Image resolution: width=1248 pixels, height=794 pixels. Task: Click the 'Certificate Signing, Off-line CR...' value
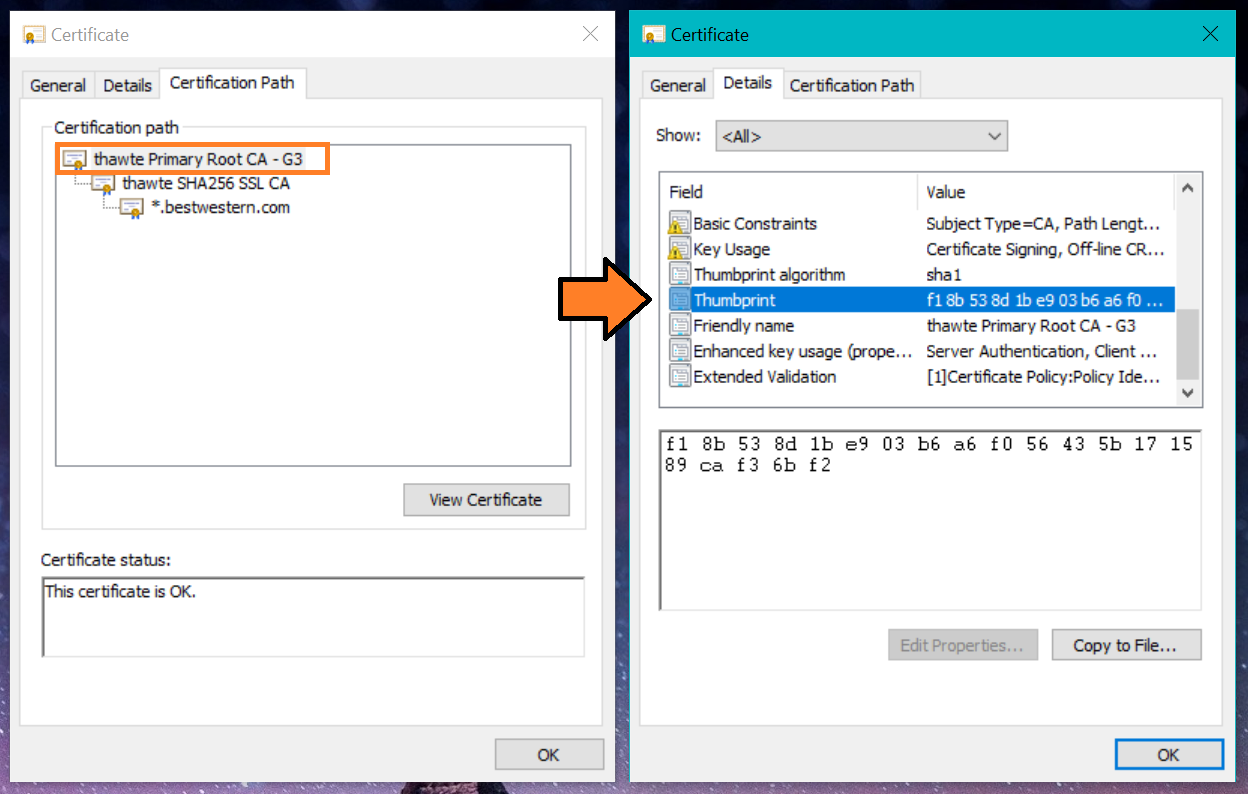click(1046, 249)
